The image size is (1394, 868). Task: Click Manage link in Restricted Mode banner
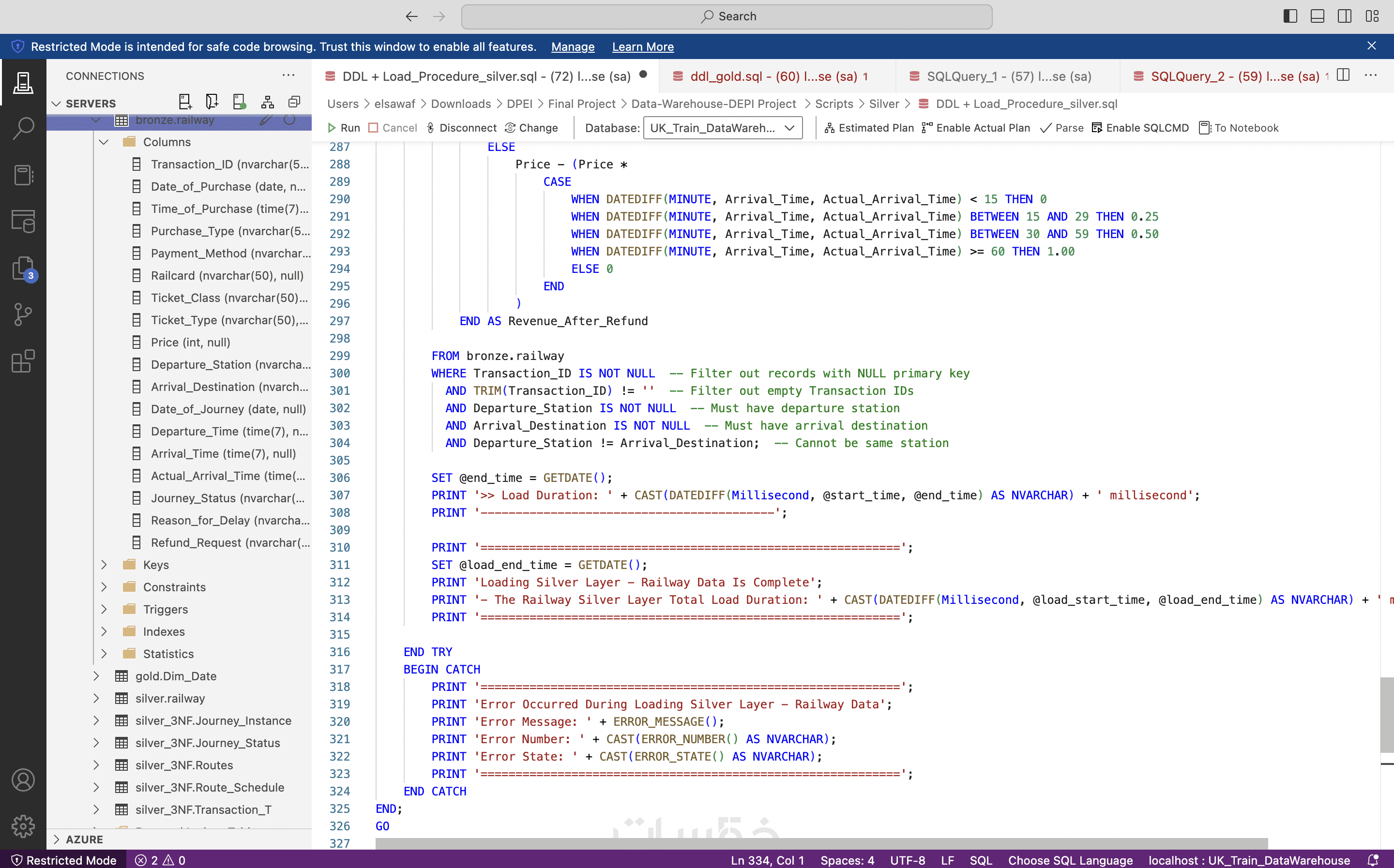[573, 46]
